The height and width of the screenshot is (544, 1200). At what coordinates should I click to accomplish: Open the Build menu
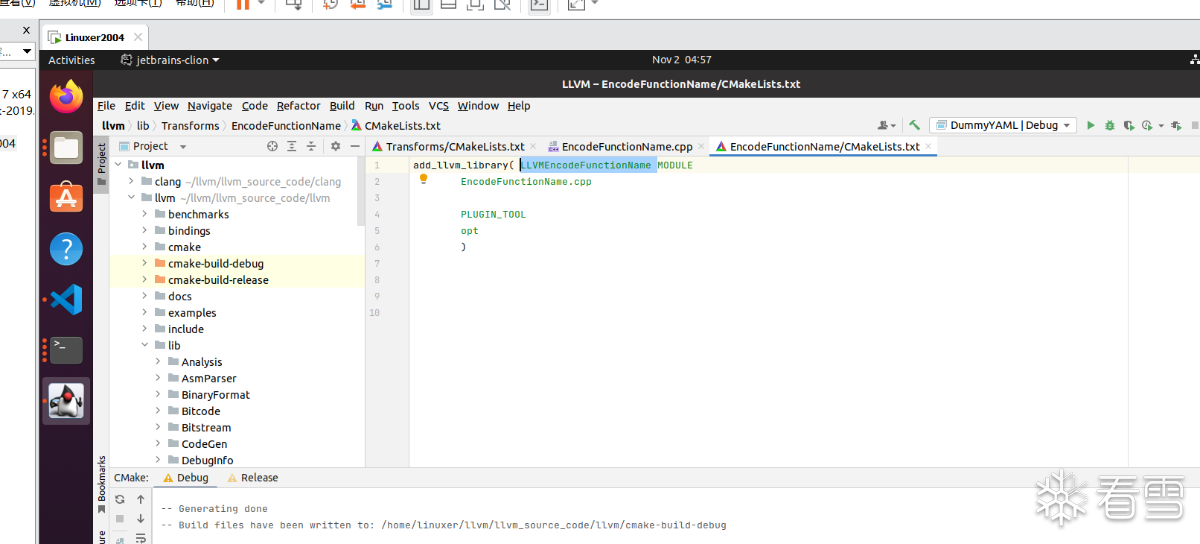click(x=342, y=106)
